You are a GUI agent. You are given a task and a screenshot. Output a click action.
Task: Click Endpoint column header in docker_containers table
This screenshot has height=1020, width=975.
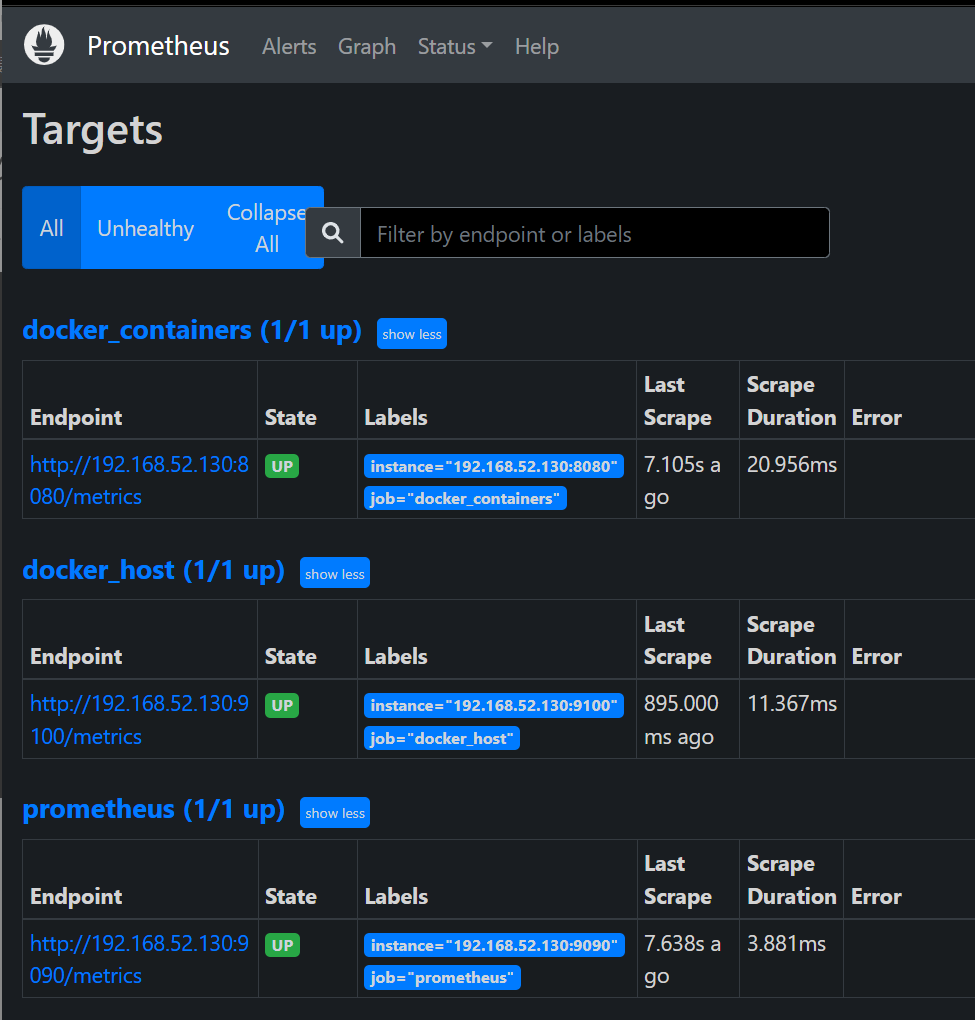pyautogui.click(x=76, y=418)
